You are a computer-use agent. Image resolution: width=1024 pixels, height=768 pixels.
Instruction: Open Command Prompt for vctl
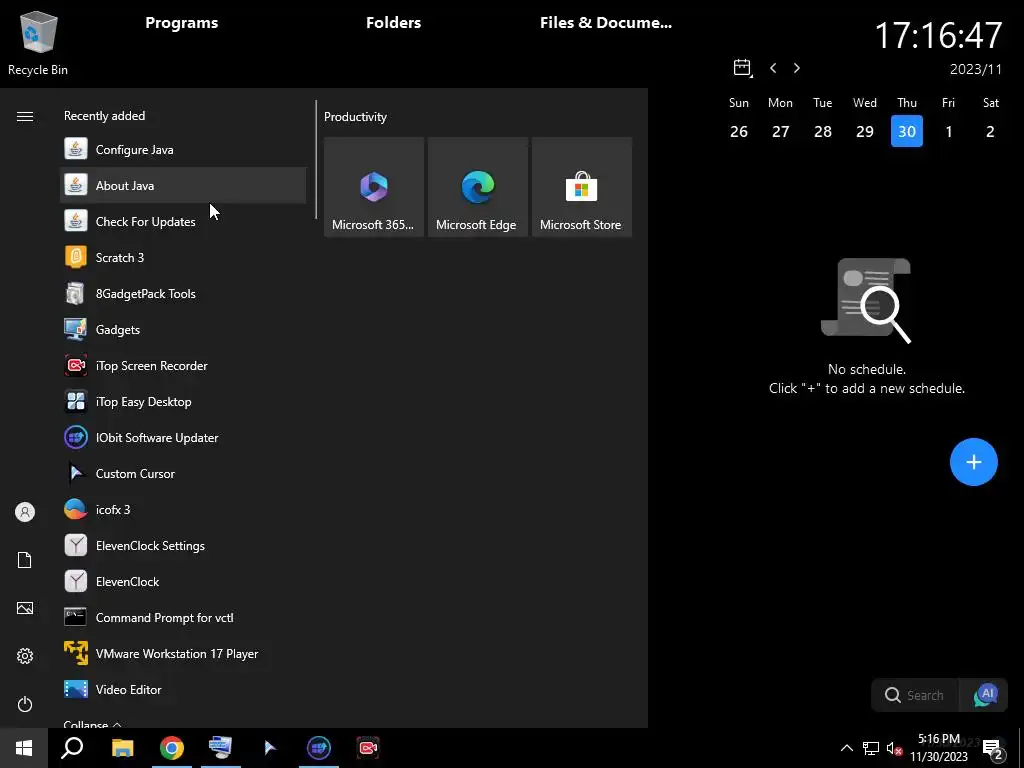[183, 617]
